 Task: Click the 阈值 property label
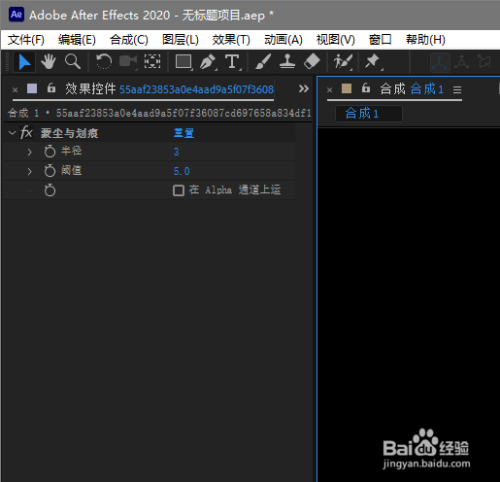tap(71, 170)
